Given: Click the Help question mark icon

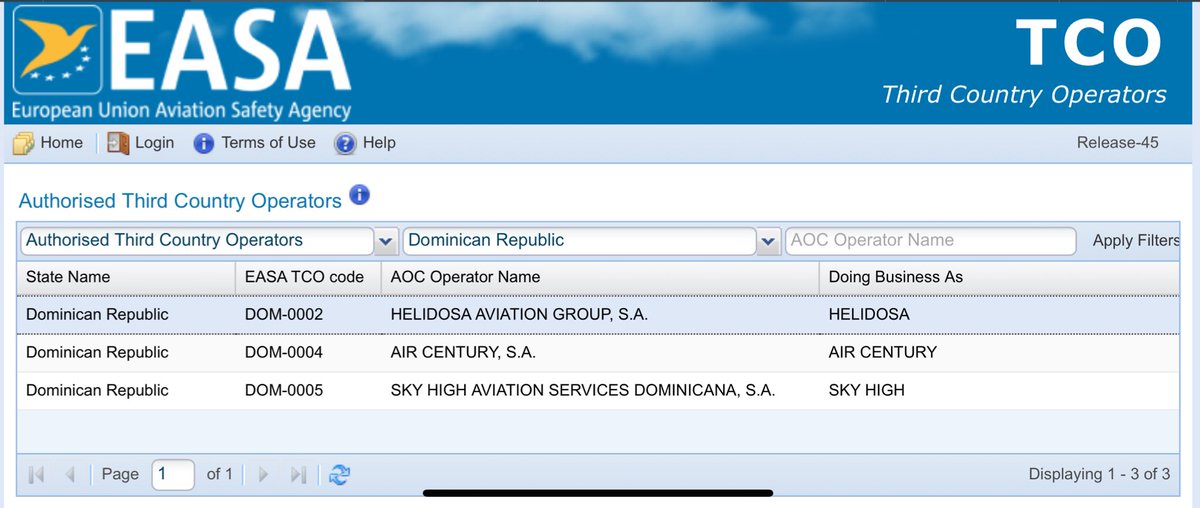Looking at the screenshot, I should point(345,144).
